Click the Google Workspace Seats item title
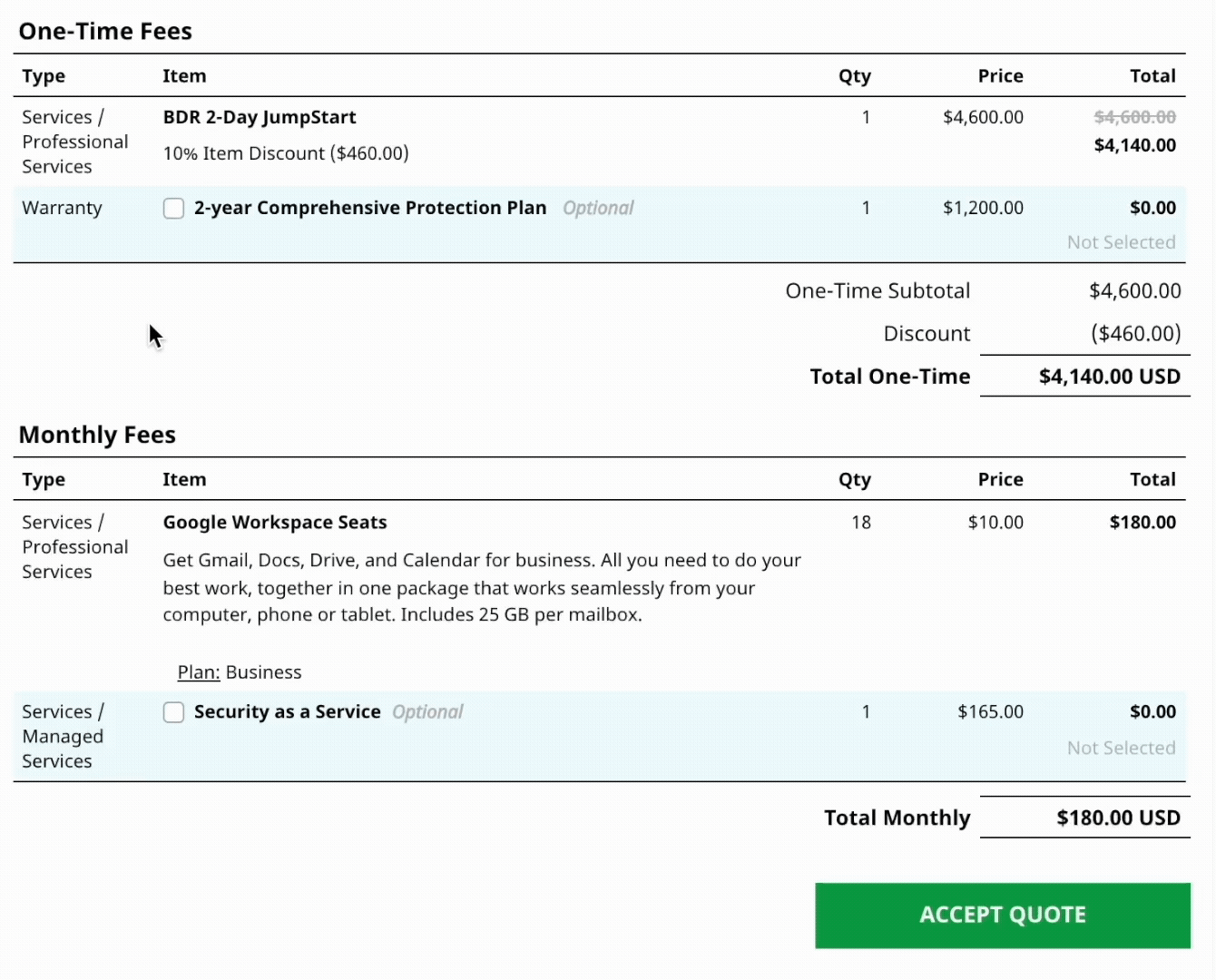This screenshot has height=980, width=1216. tap(275, 523)
